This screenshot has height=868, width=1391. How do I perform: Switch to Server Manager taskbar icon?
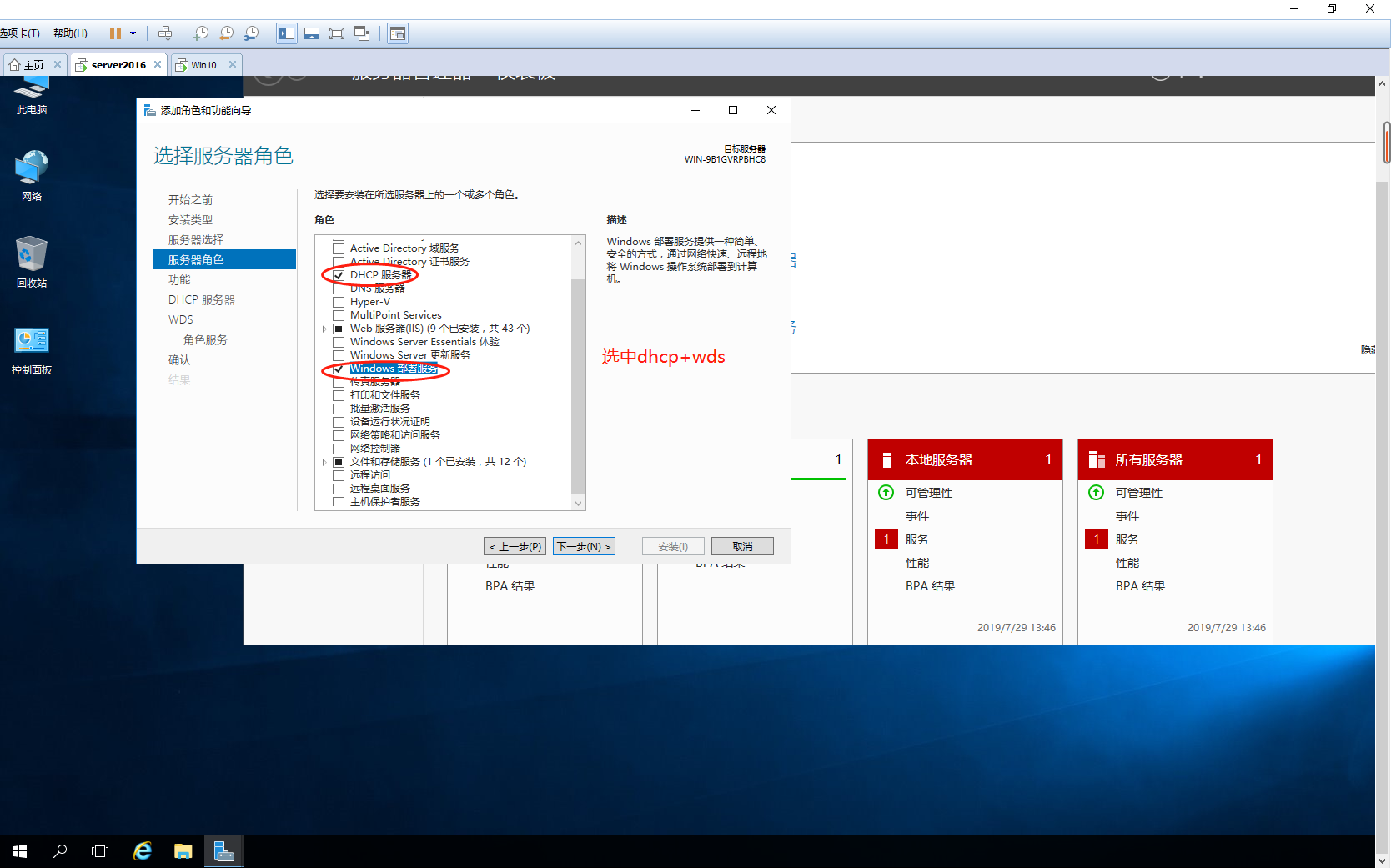click(x=224, y=851)
